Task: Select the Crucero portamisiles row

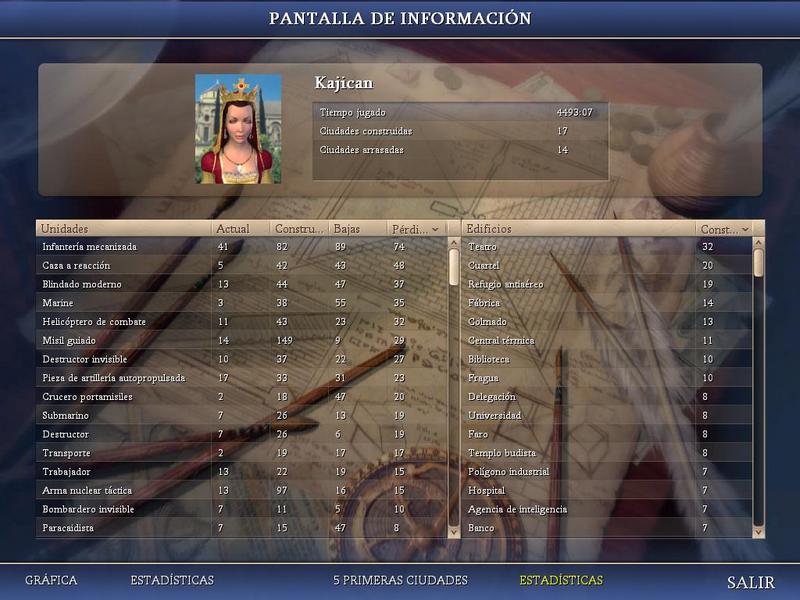Action: [242, 396]
